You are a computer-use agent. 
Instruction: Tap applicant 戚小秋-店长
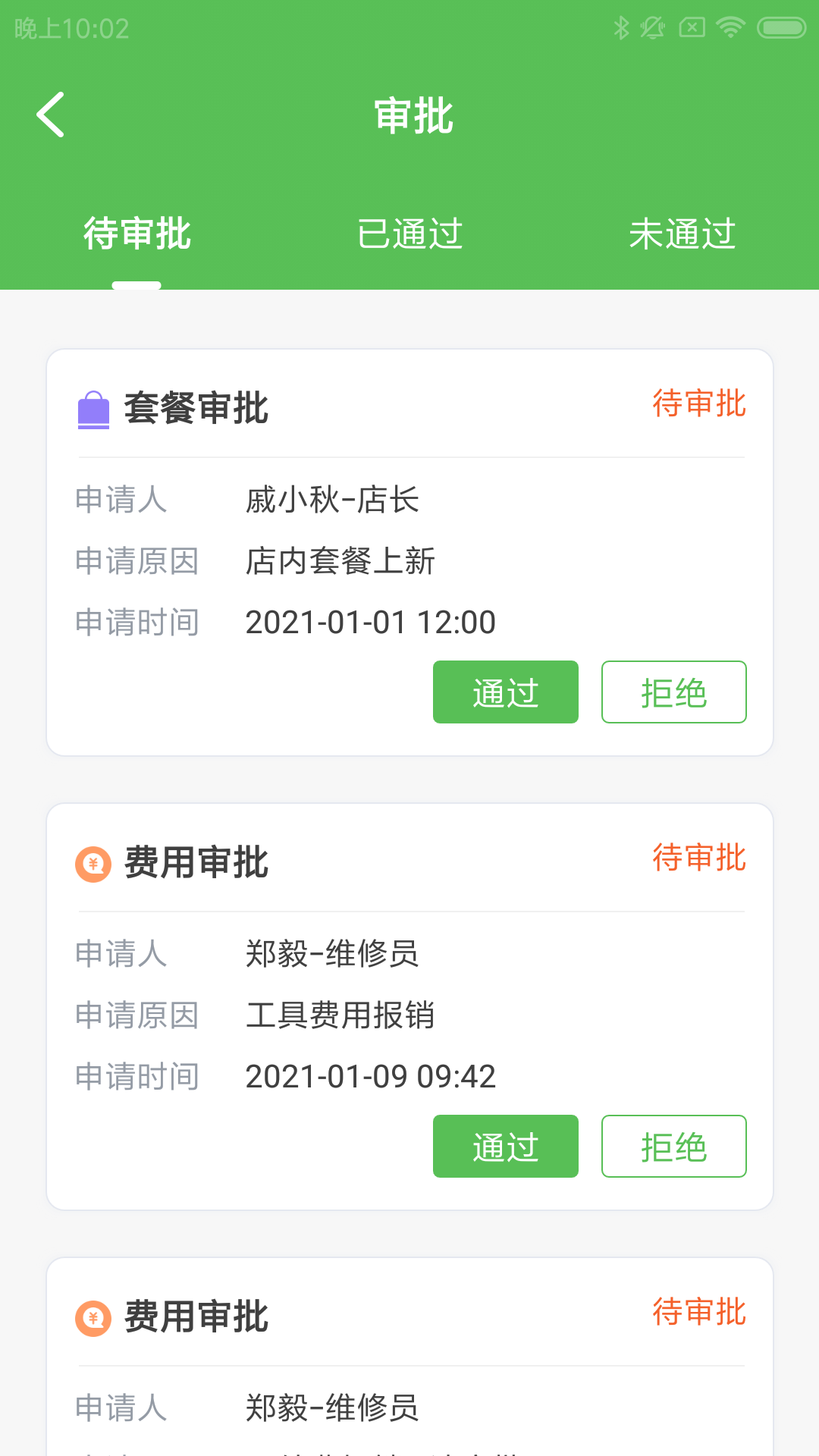click(332, 500)
